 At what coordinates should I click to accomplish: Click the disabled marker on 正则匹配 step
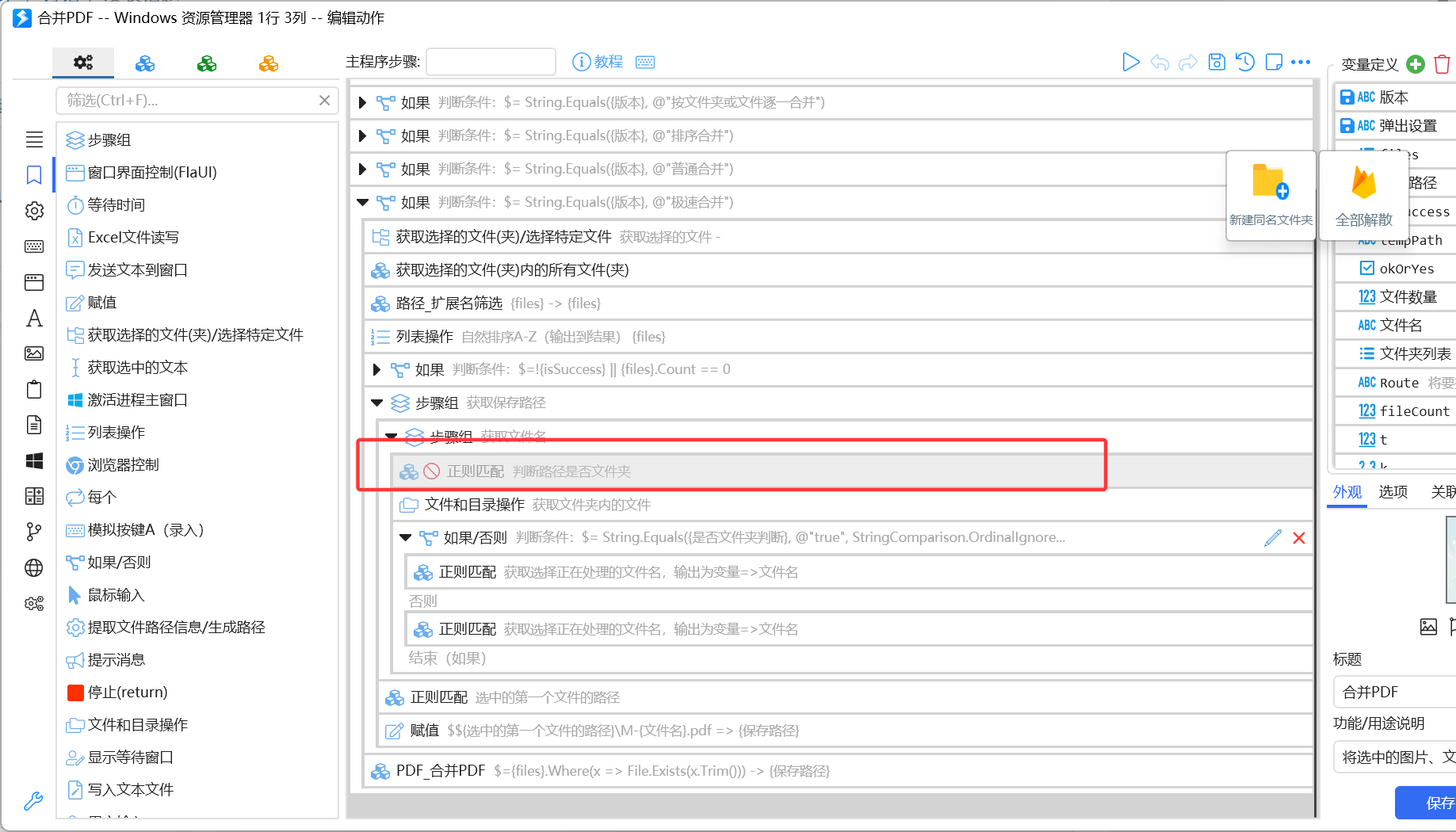tap(432, 471)
